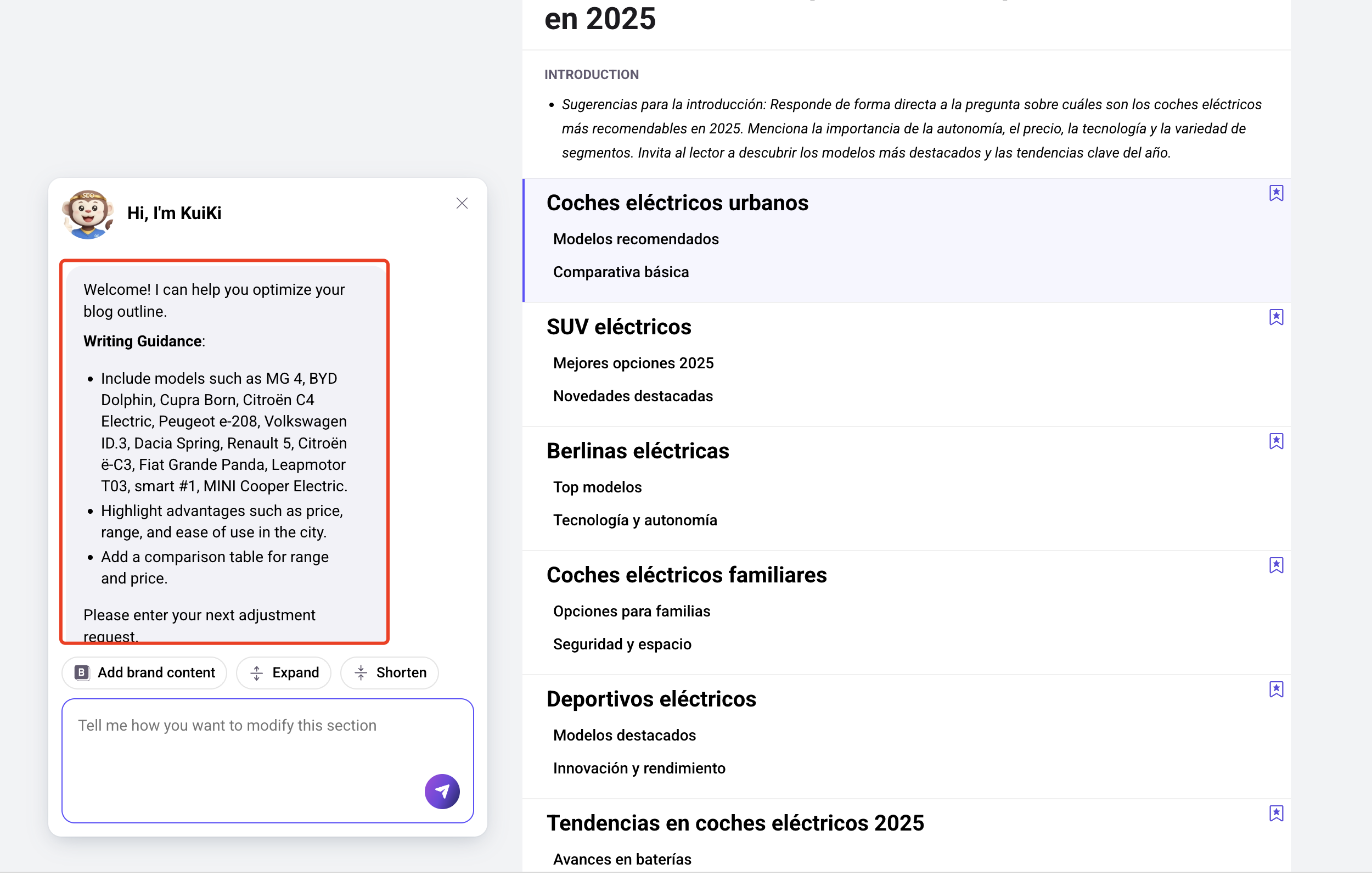
Task: Click the 'Include models such as MG 4' bullet
Action: tap(224, 433)
